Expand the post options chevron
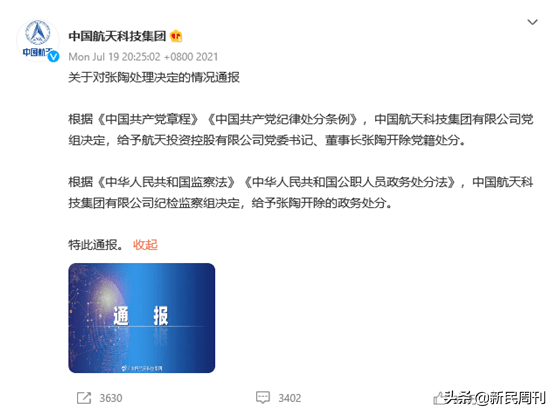The image size is (558, 417). point(532,22)
